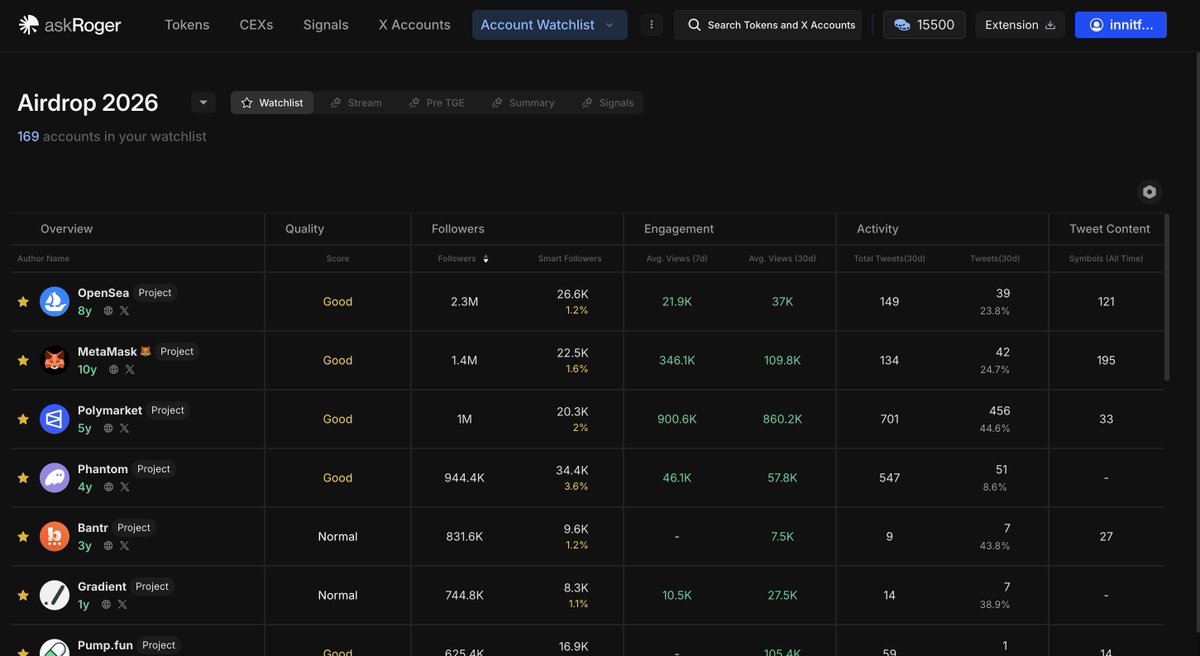The height and width of the screenshot is (656, 1200).
Task: Open Polymarket X profile icon
Action: coord(125,428)
